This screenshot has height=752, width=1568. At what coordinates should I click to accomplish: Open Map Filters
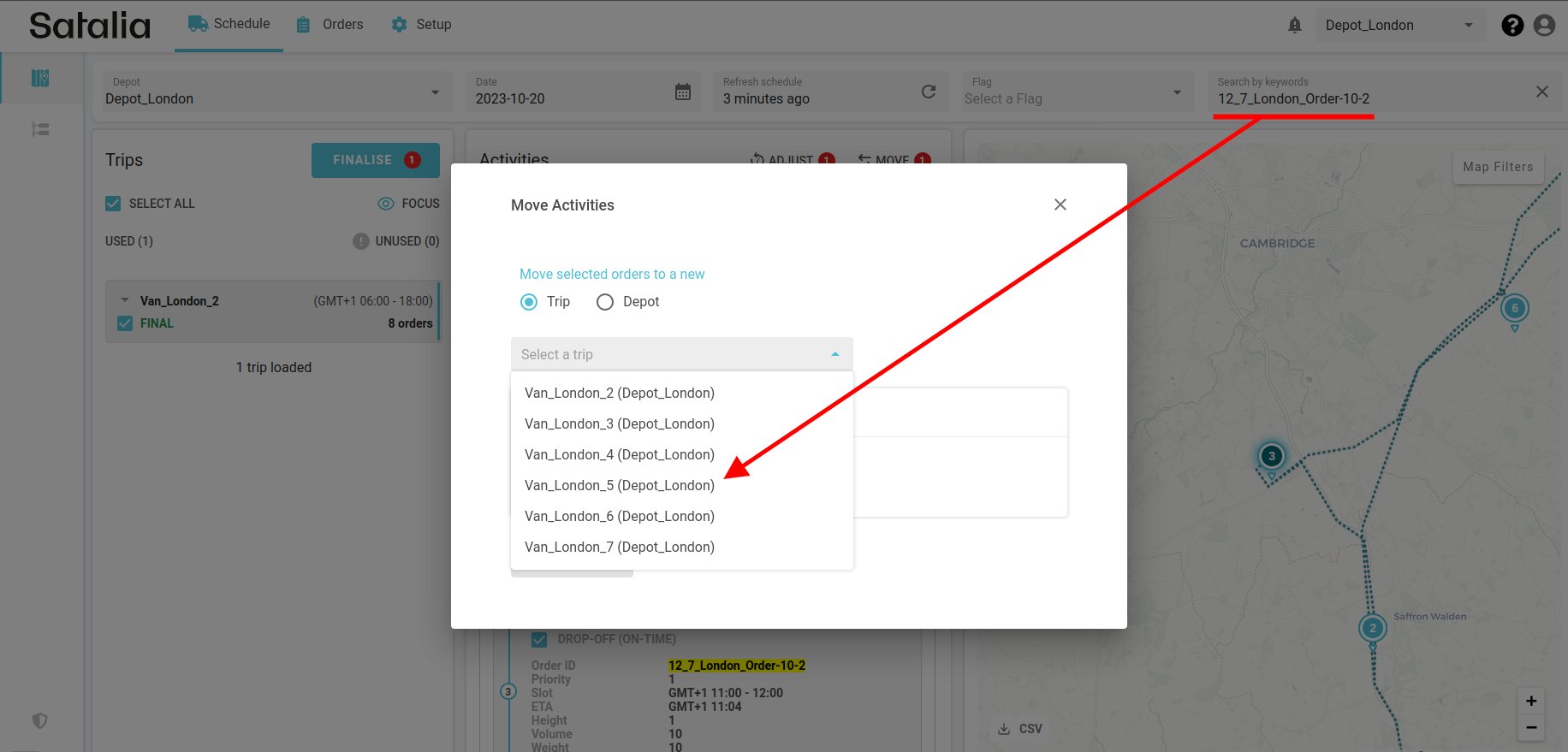pyautogui.click(x=1498, y=167)
